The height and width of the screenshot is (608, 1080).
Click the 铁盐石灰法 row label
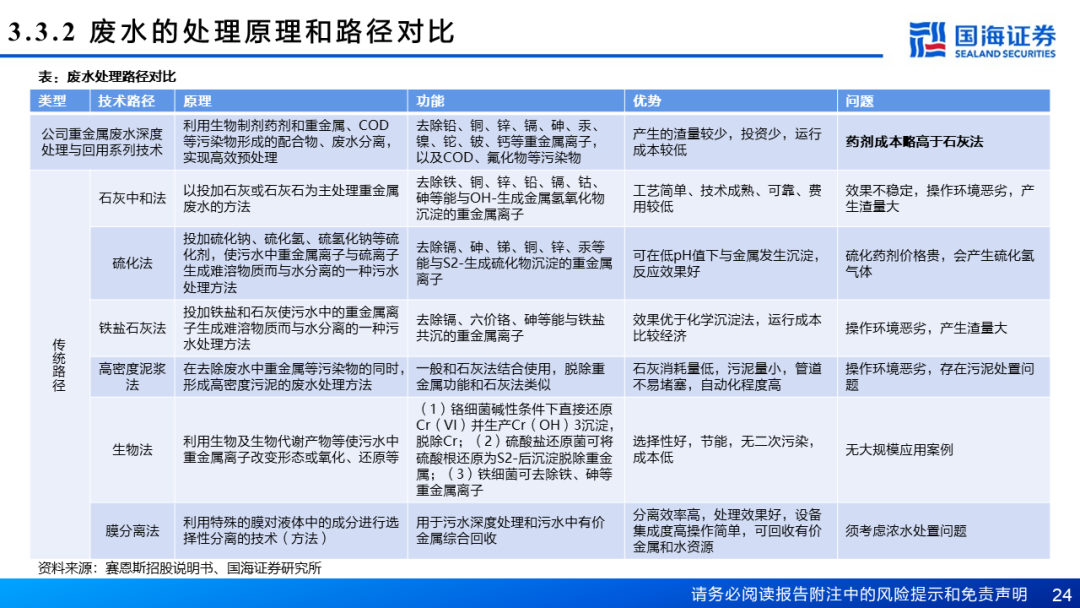[132, 328]
